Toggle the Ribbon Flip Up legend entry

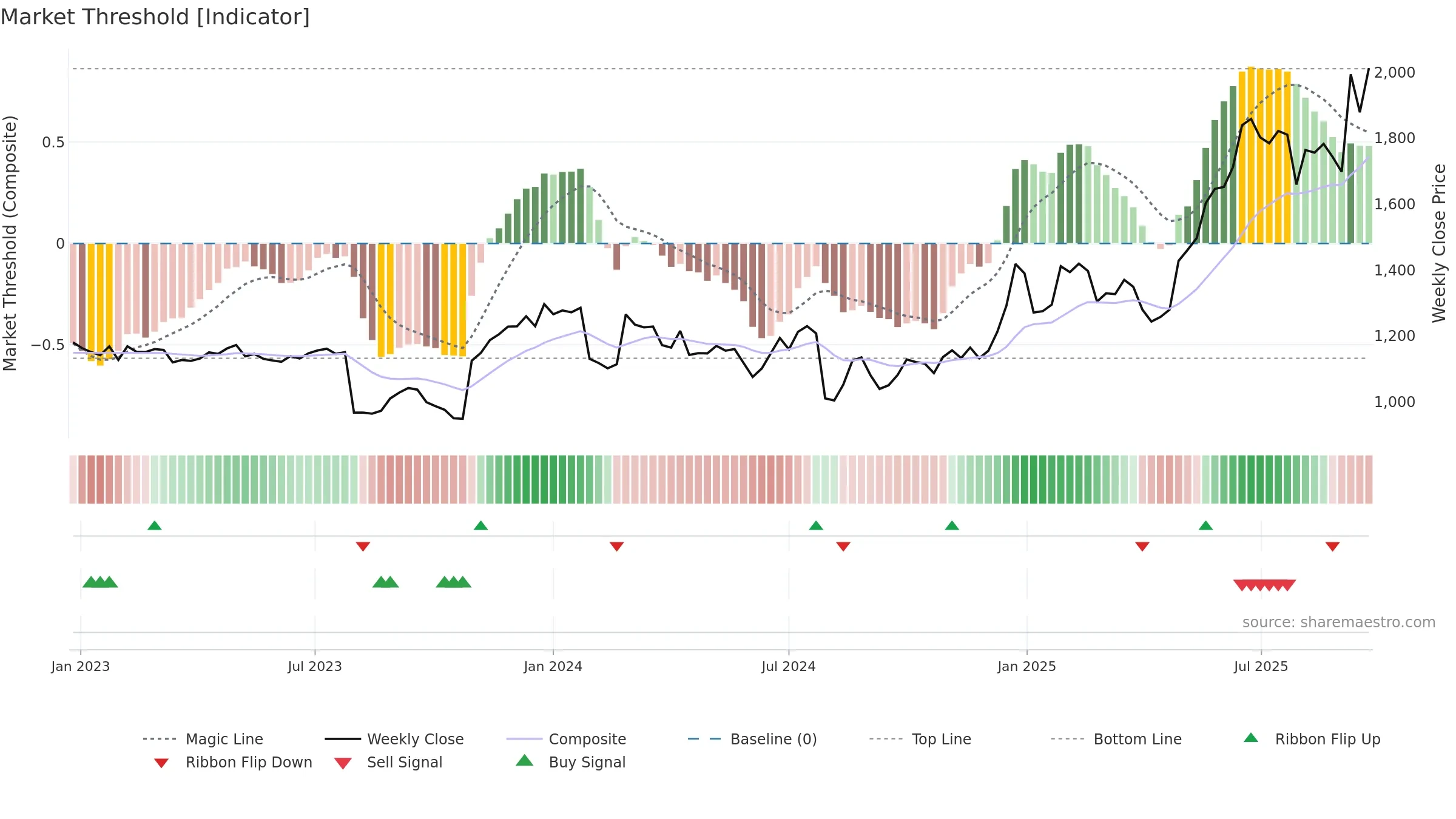point(1312,739)
